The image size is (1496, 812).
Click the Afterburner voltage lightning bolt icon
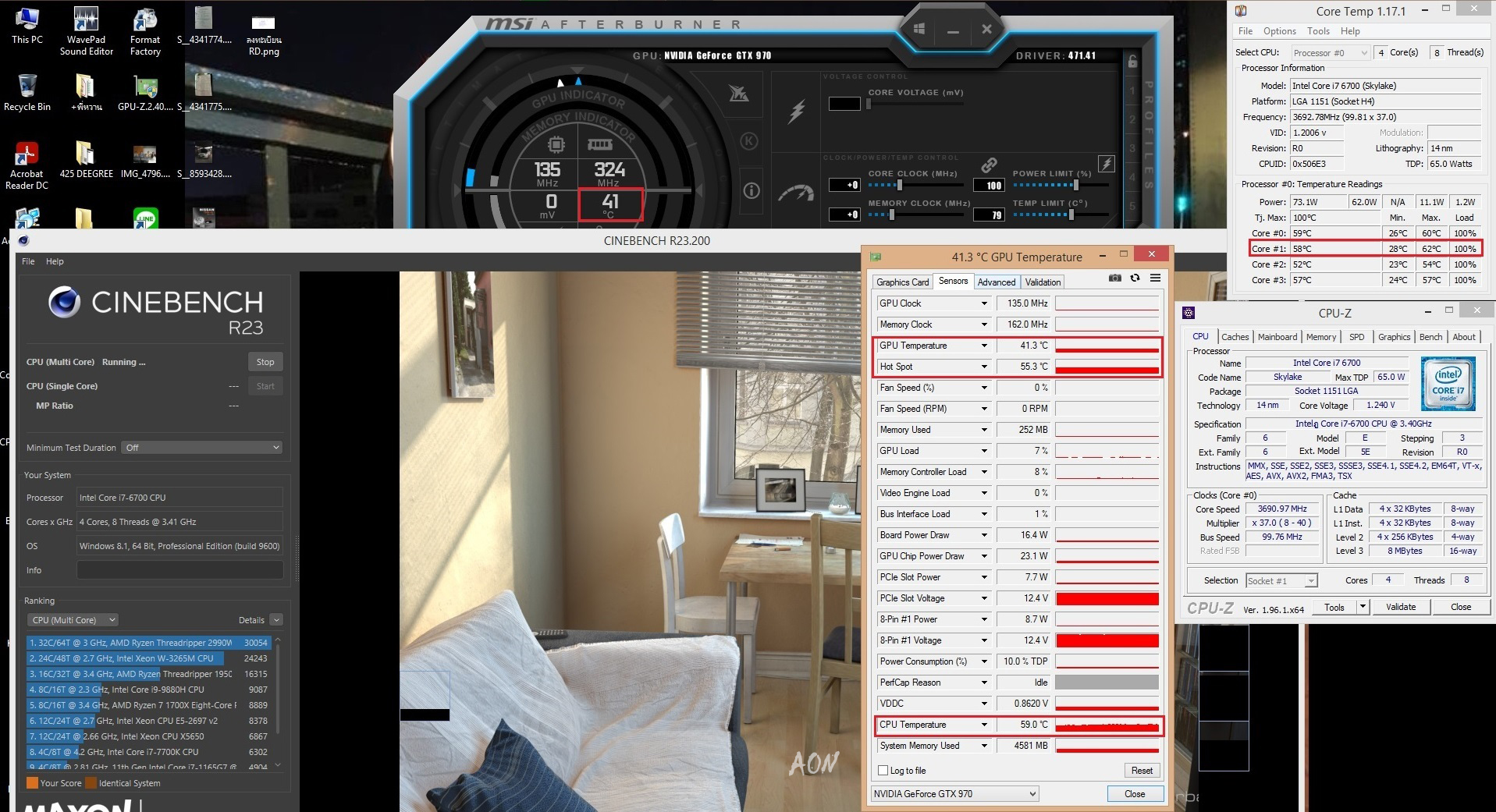pos(796,110)
